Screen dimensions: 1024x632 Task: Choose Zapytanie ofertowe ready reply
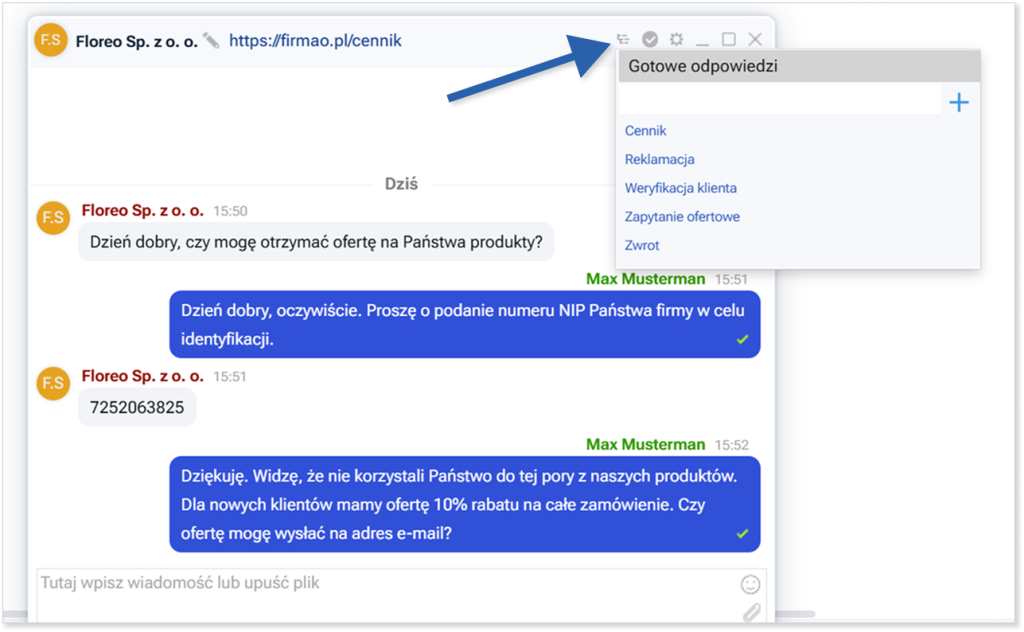(x=682, y=217)
